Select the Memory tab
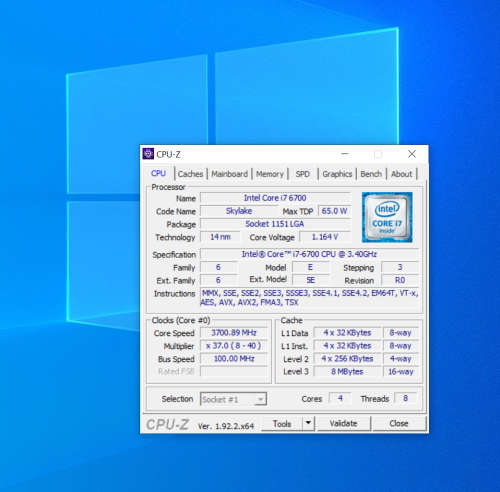The height and width of the screenshot is (492, 500). point(270,174)
